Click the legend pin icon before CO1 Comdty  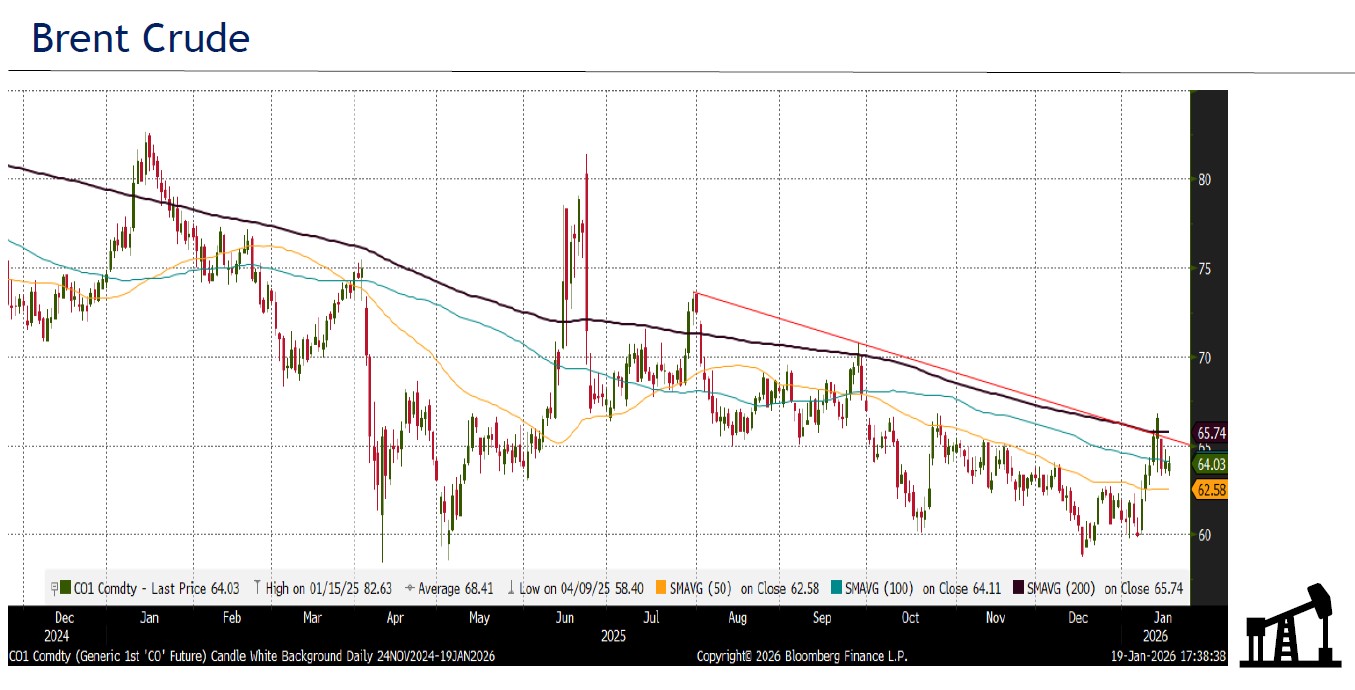pos(53,588)
